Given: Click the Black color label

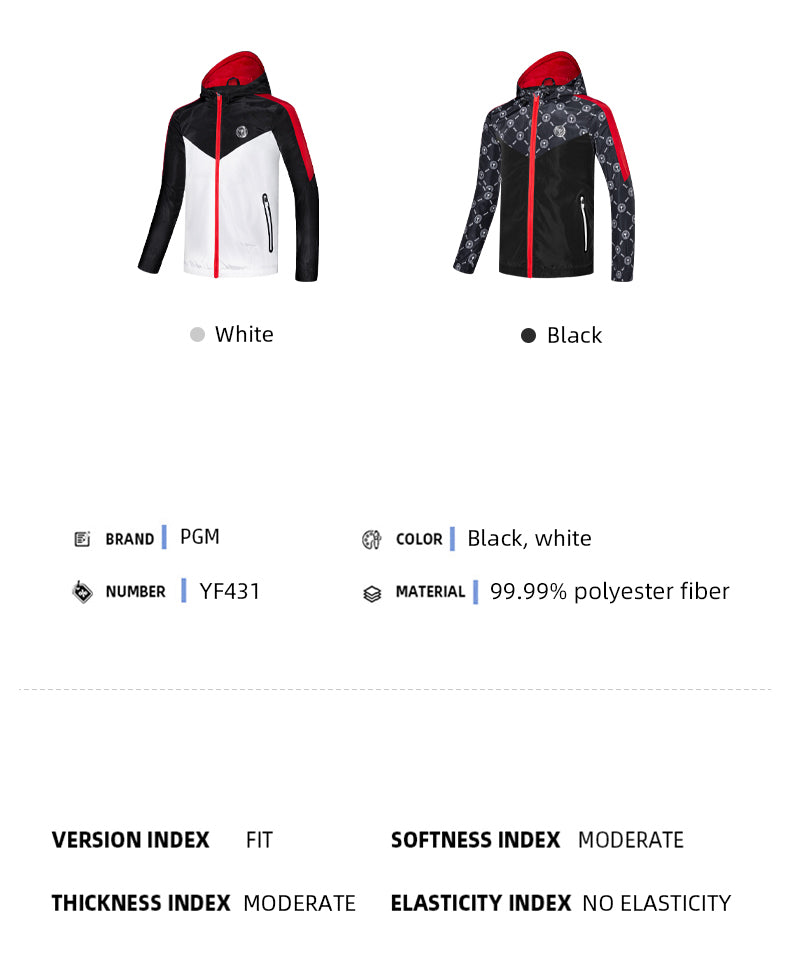Looking at the screenshot, I should point(574,336).
